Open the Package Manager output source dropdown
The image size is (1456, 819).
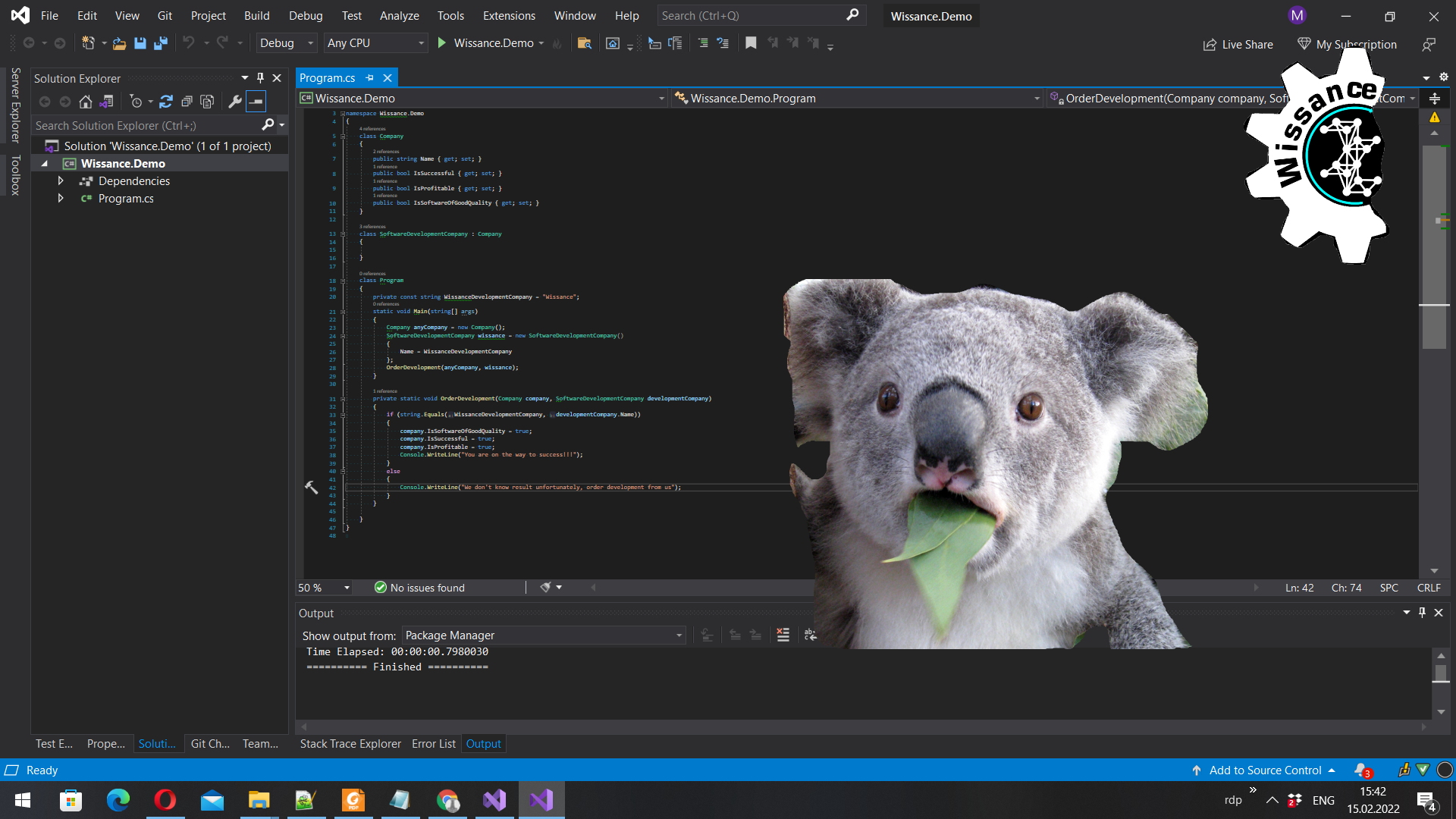543,635
